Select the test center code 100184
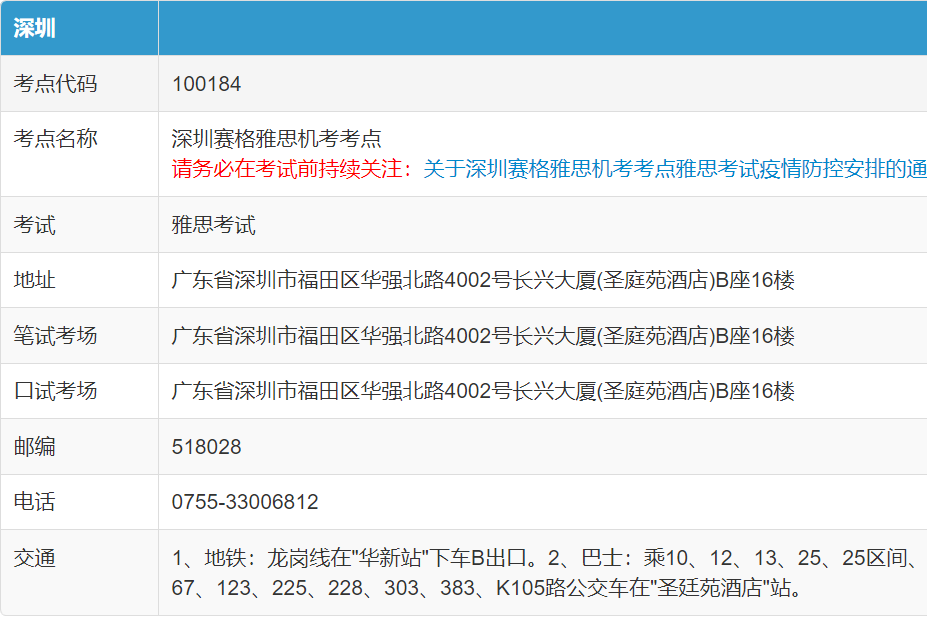The image size is (927, 617). click(x=206, y=84)
